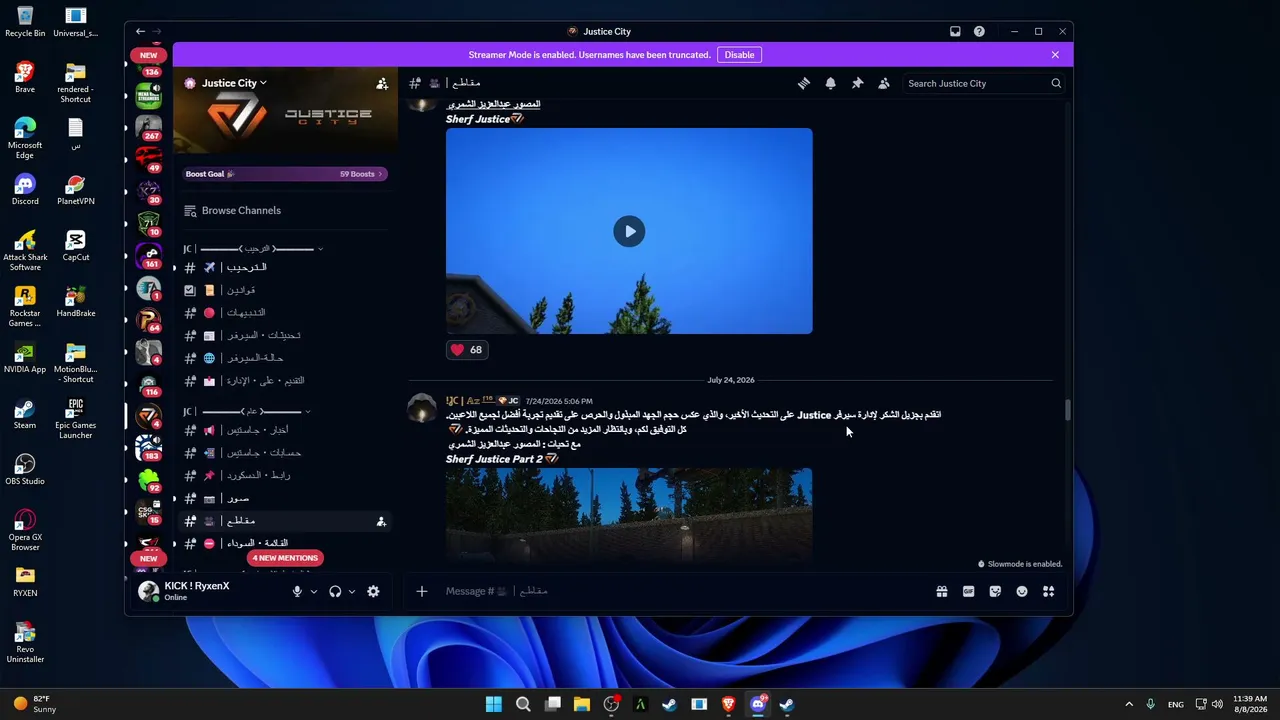
Task: Click the chat scrollbar thumb
Action: (x=1068, y=410)
